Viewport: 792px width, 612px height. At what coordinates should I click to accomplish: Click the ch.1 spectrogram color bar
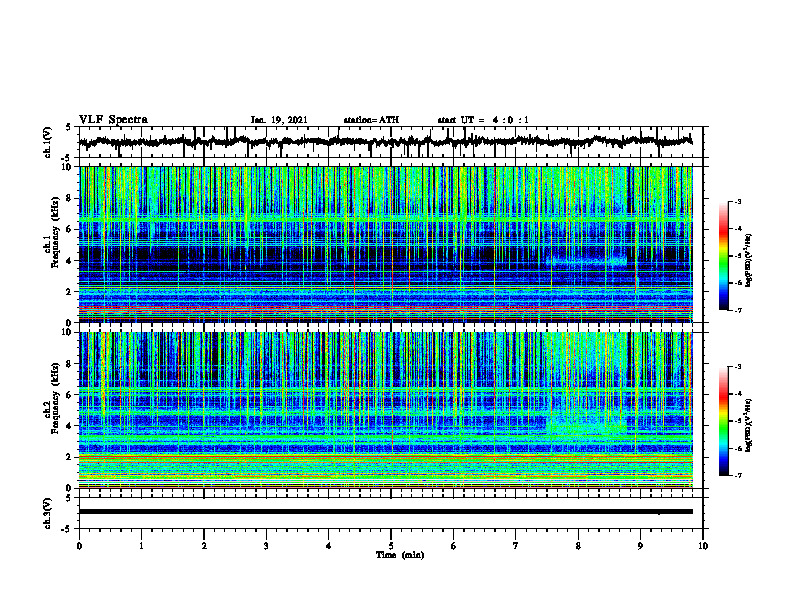tap(723, 256)
